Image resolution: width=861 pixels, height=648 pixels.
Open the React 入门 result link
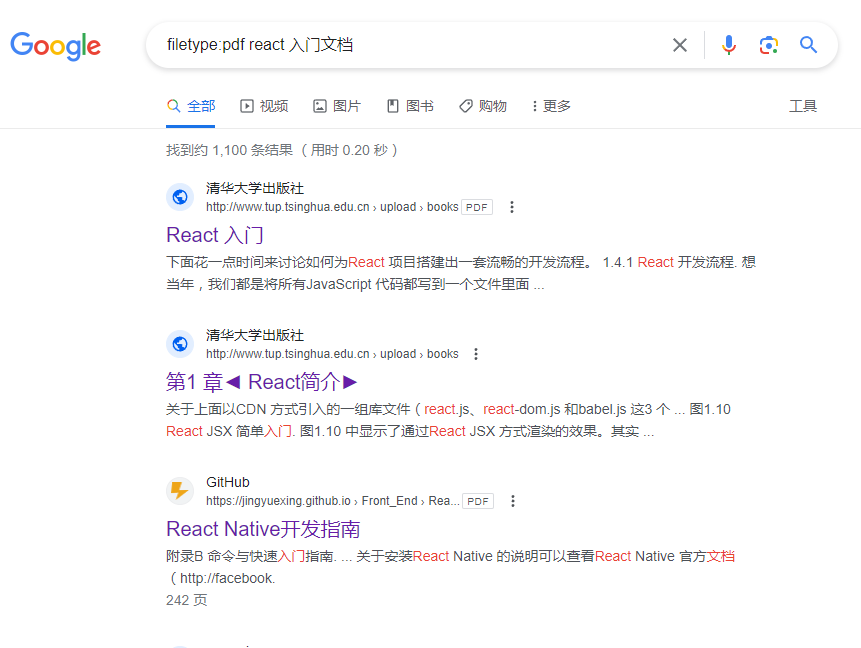pyautogui.click(x=215, y=235)
